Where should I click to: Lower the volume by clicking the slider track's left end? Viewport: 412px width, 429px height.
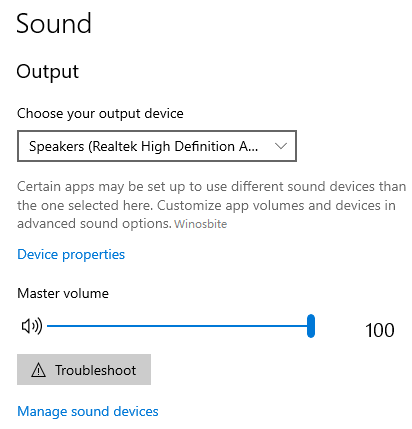pos(51,326)
